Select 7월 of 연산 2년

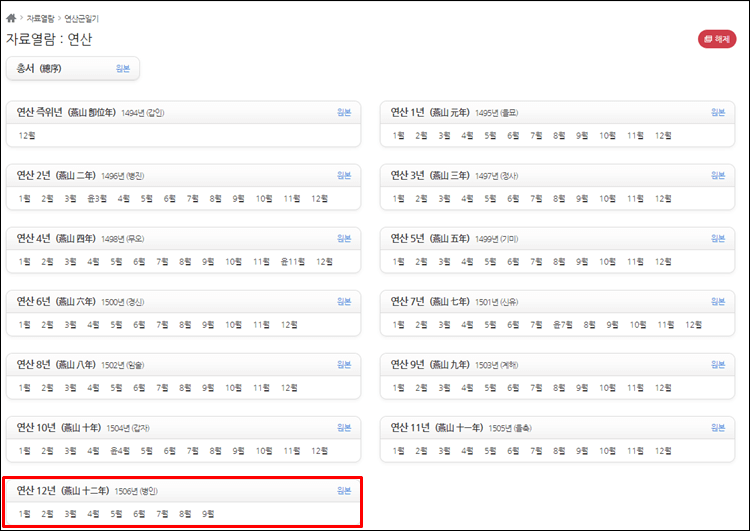192,199
